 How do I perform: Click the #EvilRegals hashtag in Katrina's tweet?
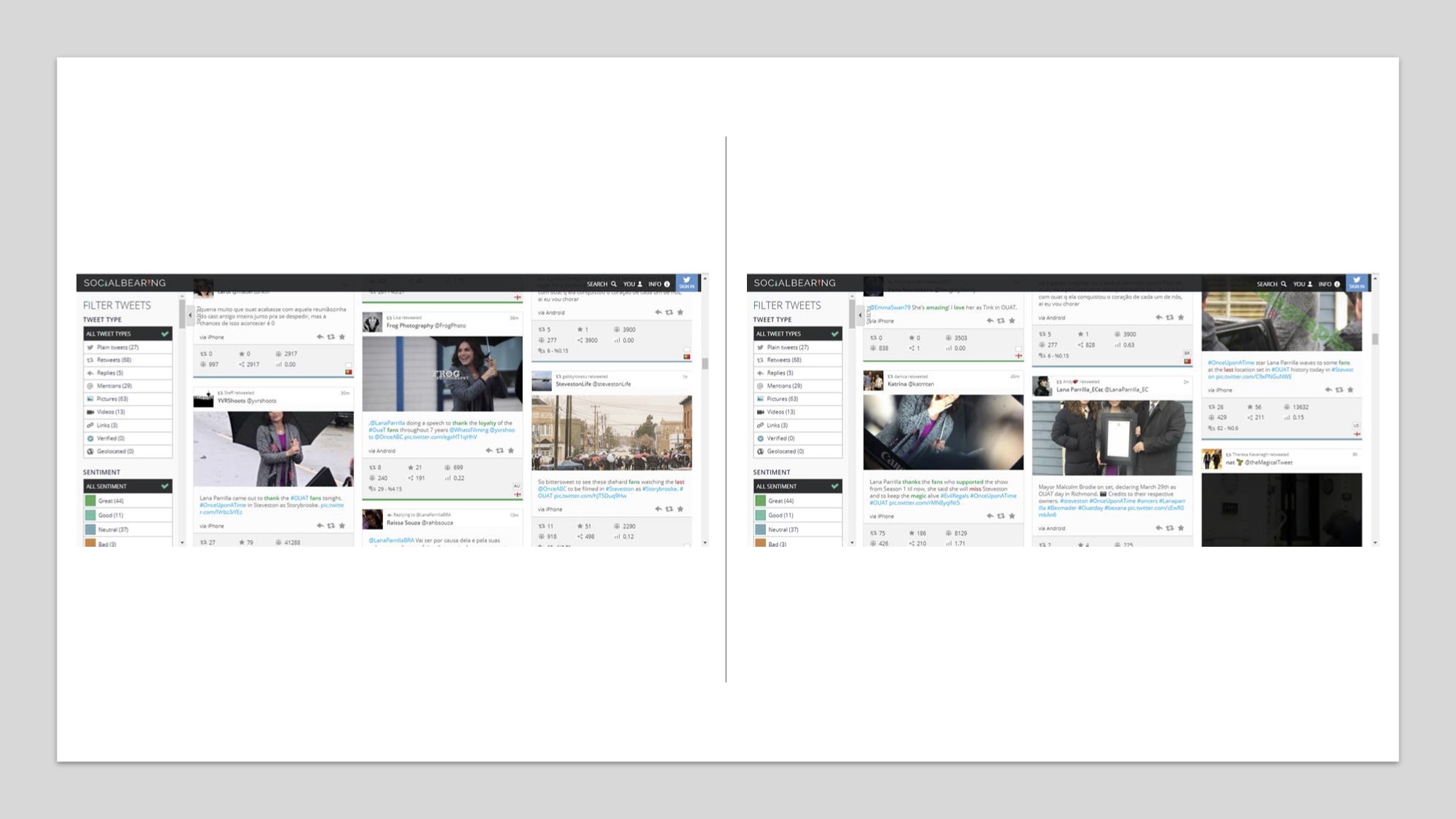pyautogui.click(x=954, y=496)
